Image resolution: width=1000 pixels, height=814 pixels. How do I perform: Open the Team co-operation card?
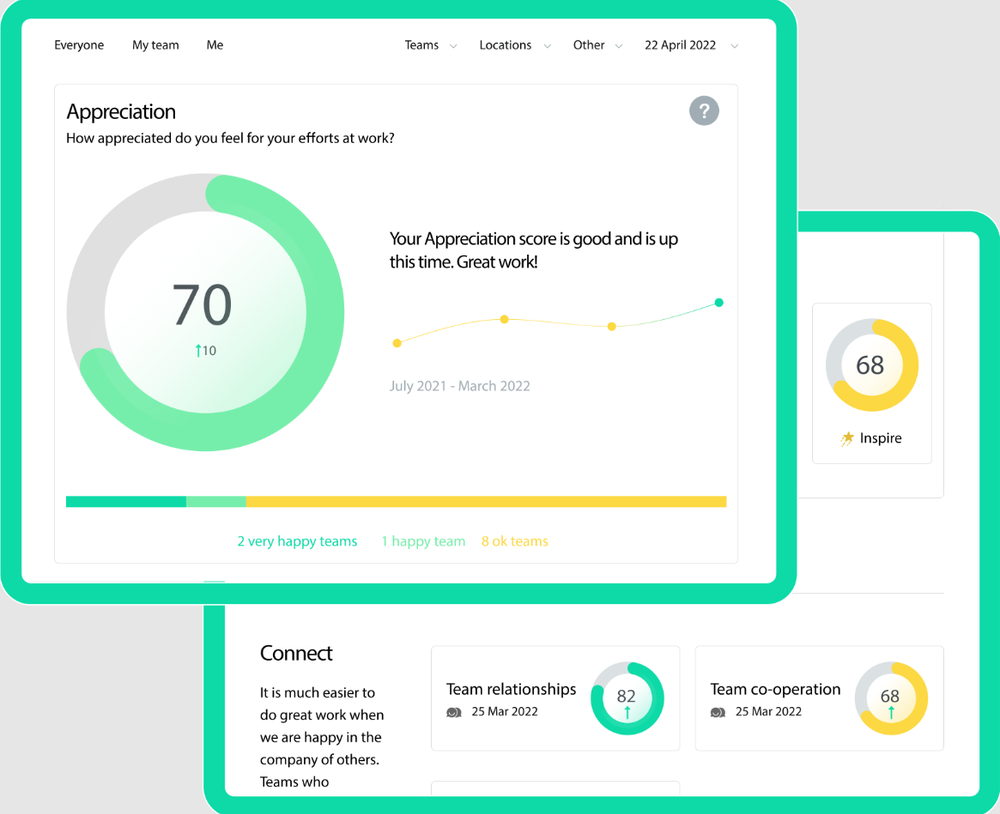pyautogui.click(x=819, y=699)
